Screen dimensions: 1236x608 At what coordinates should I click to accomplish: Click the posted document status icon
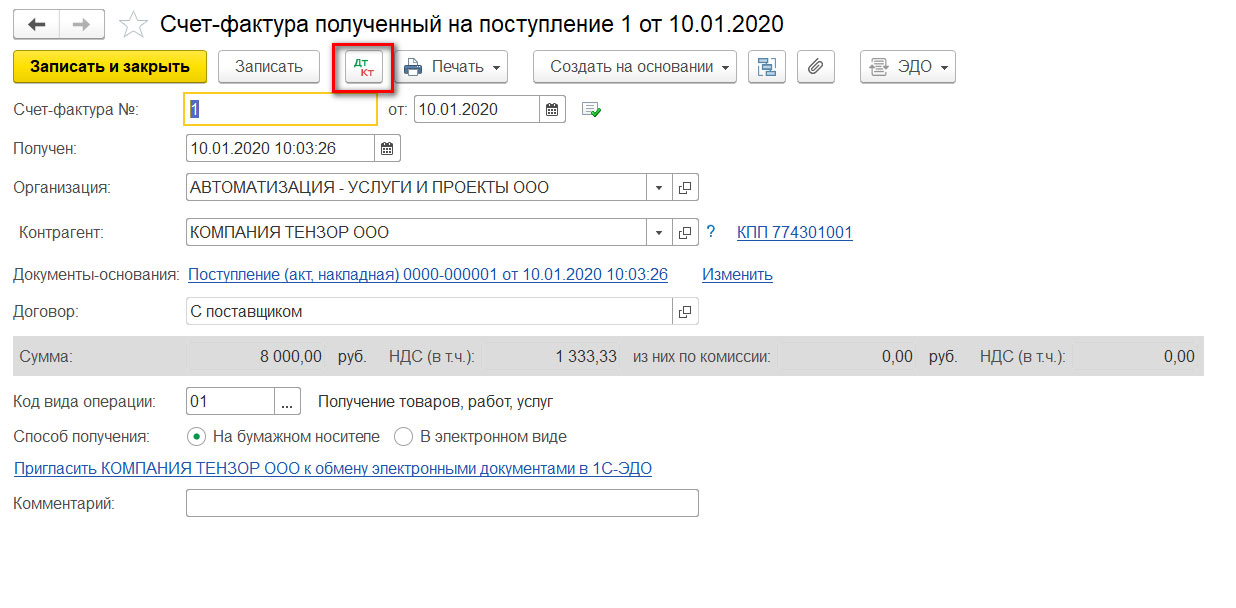(x=592, y=110)
